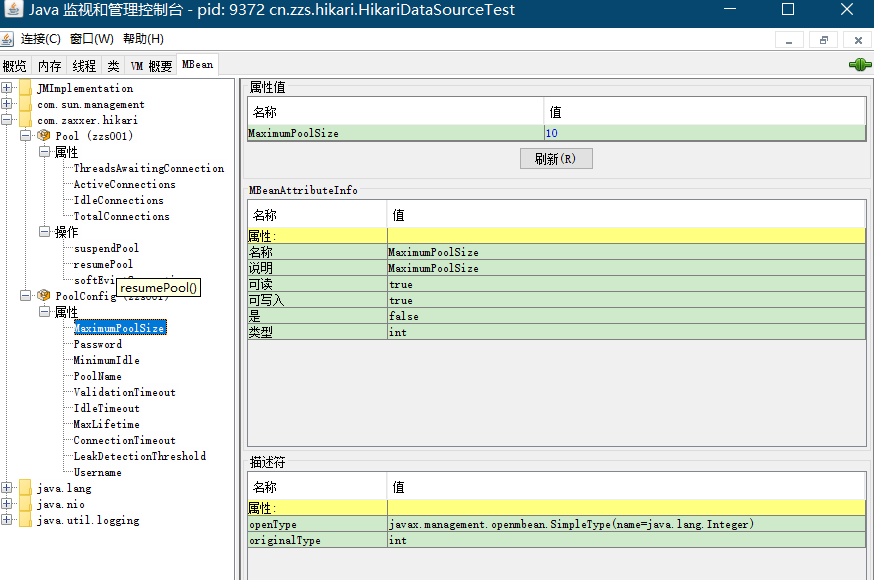Open the 连接(C) menu
Viewport: 874px width, 580px height.
[x=41, y=39]
